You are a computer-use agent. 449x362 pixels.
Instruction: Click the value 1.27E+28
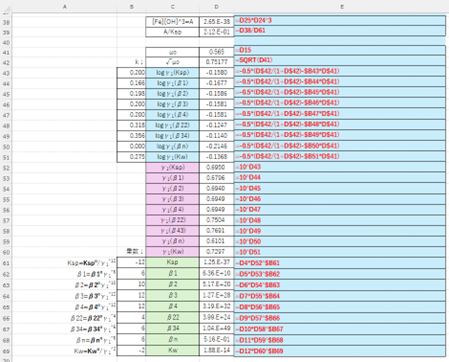click(x=217, y=295)
